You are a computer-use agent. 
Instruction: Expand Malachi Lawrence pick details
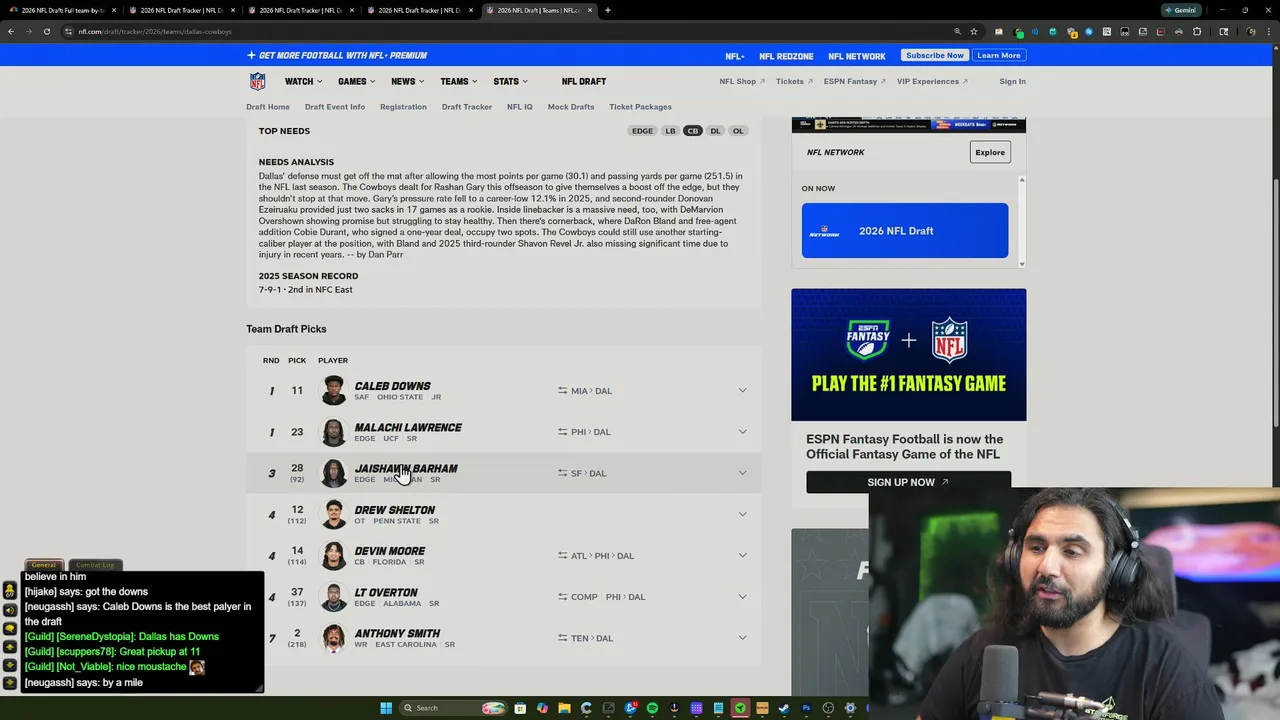pos(742,432)
